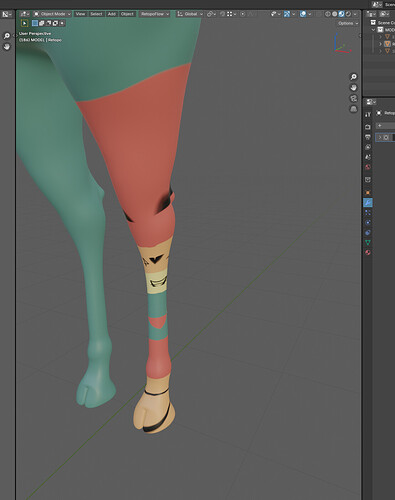Image resolution: width=395 pixels, height=500 pixels.
Task: Open the scene selector icon at top
Action: [x=377, y=4]
